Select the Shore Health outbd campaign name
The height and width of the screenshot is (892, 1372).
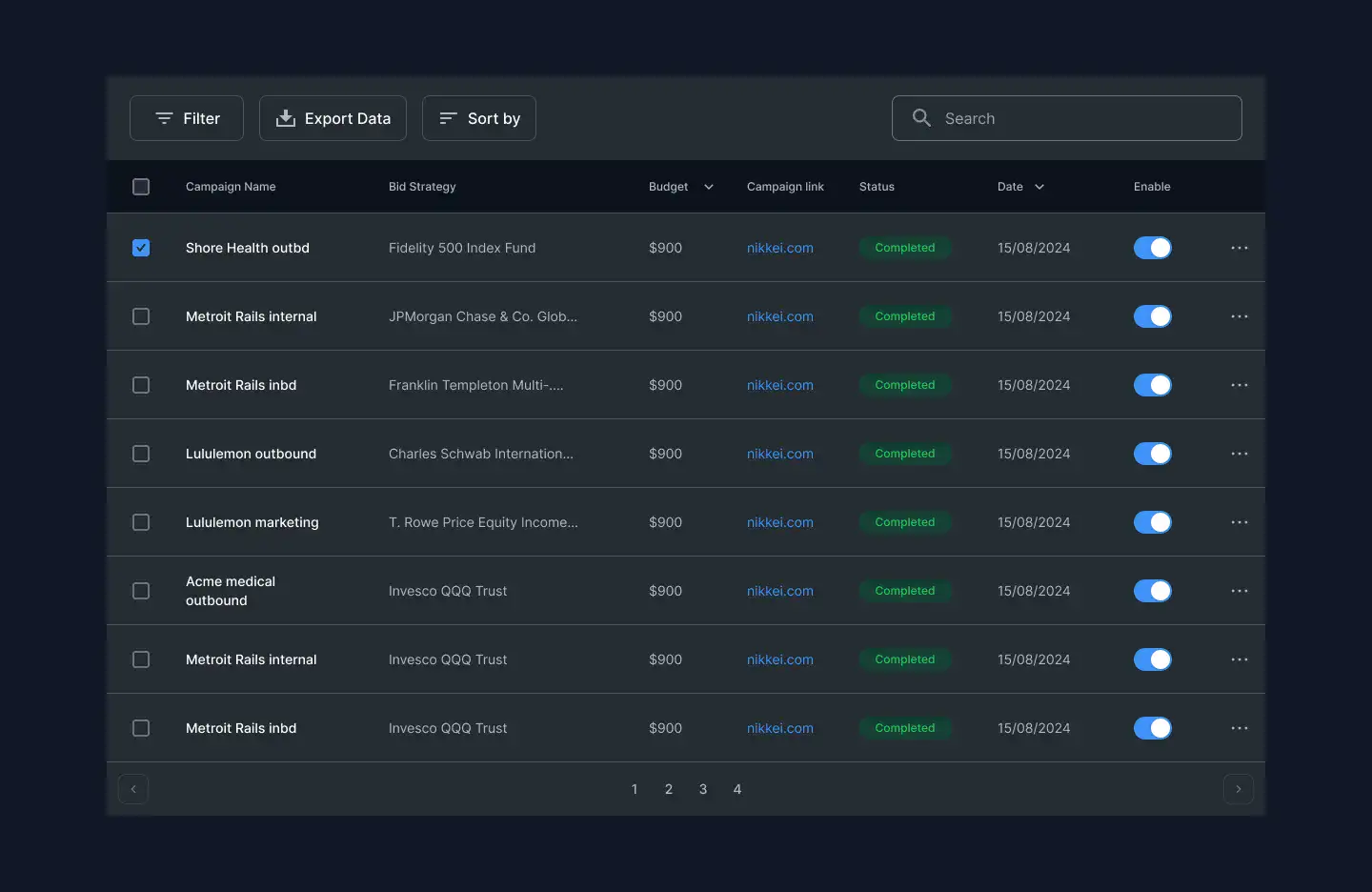pos(248,248)
